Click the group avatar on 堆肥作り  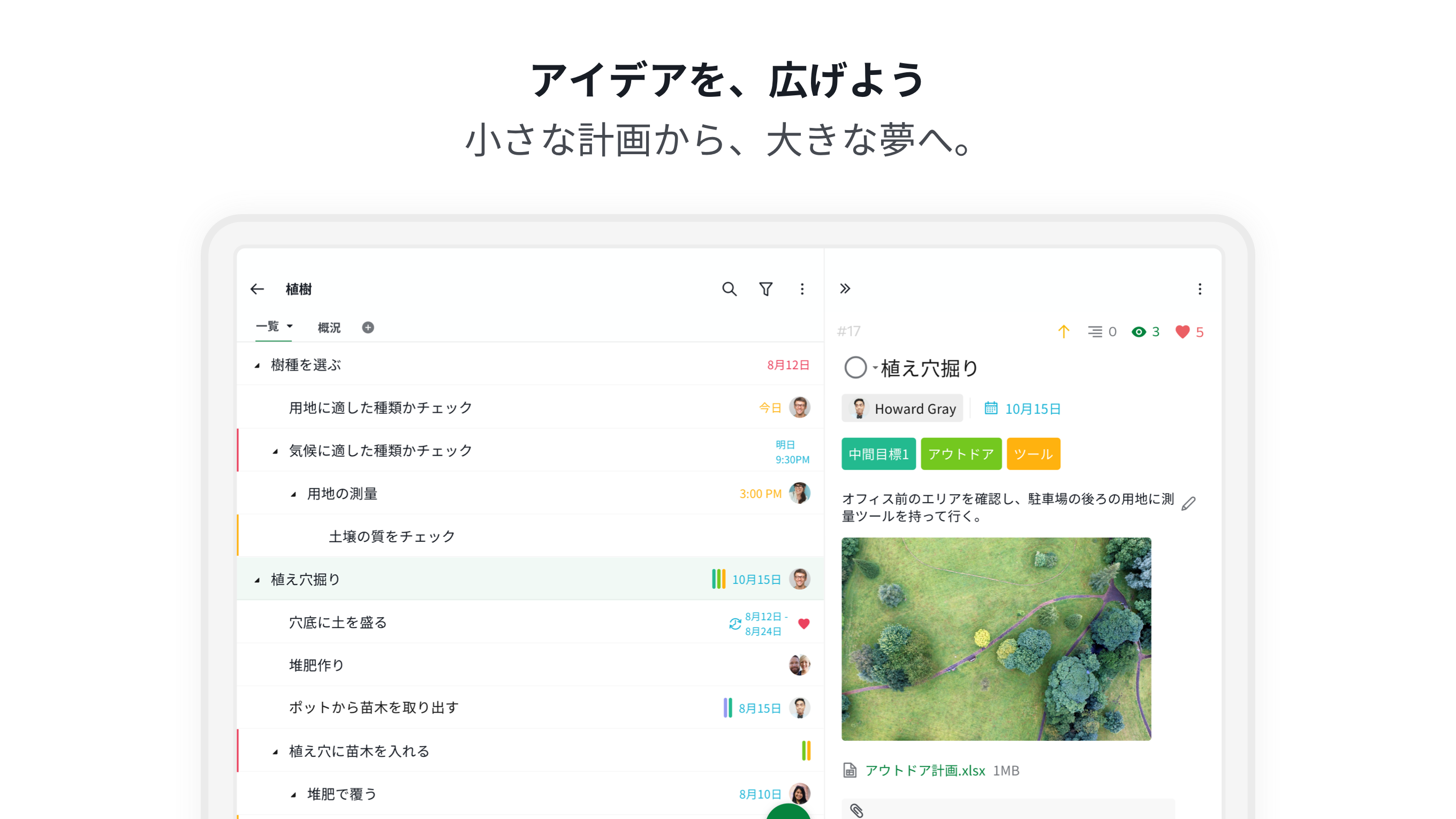click(x=799, y=665)
